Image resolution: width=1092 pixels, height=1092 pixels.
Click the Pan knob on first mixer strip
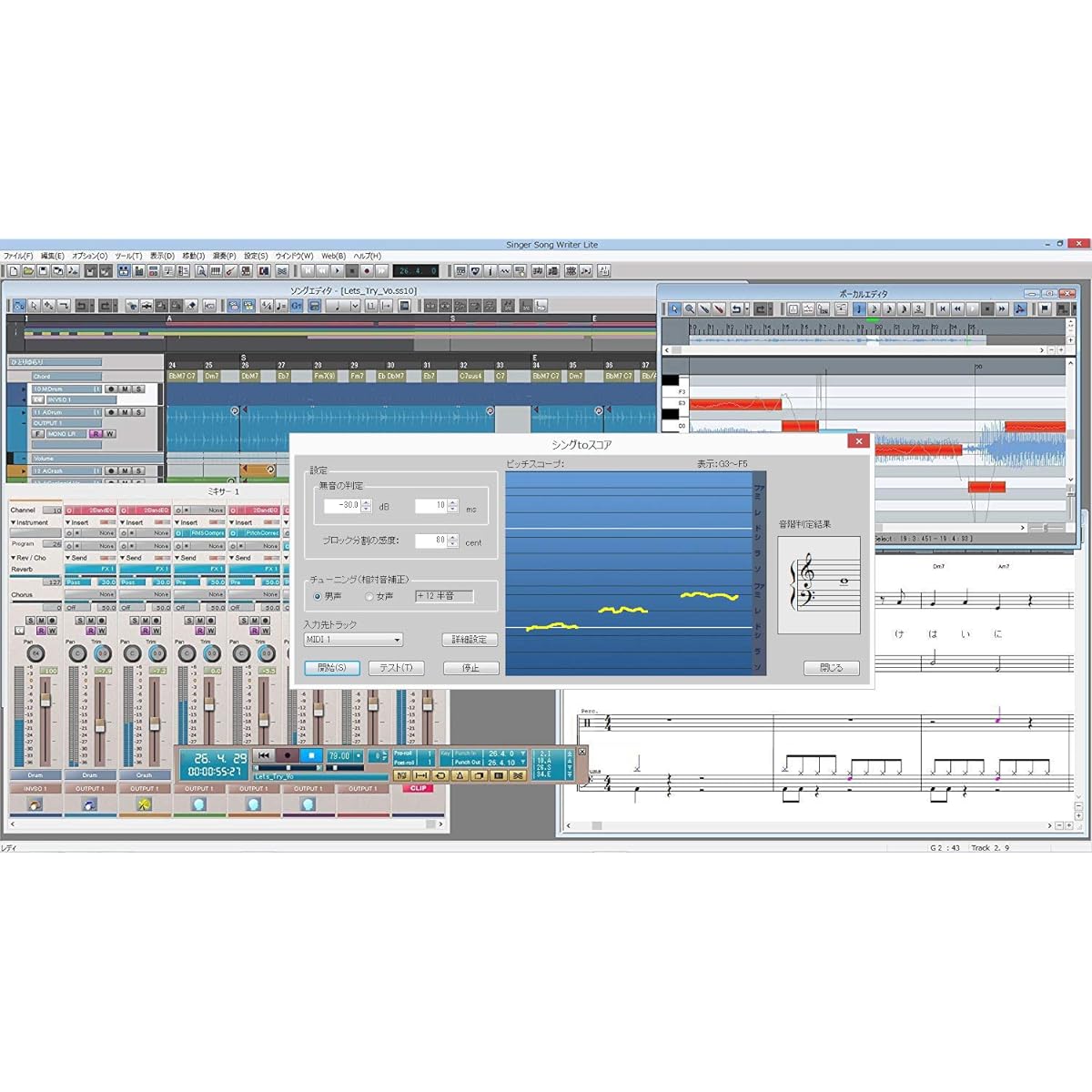[35, 653]
